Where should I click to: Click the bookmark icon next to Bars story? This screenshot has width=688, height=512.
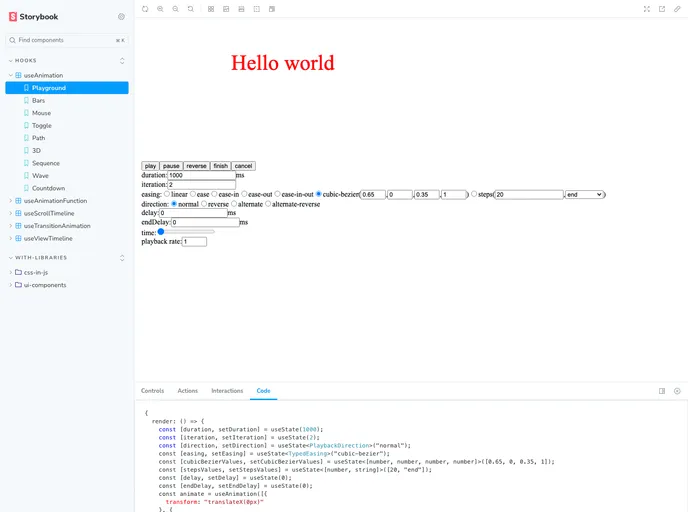[26, 100]
